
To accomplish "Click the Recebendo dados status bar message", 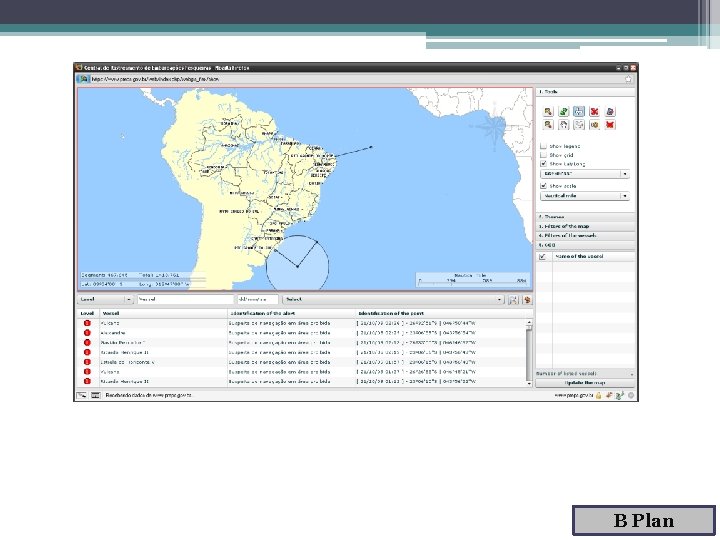I will coord(149,395).
